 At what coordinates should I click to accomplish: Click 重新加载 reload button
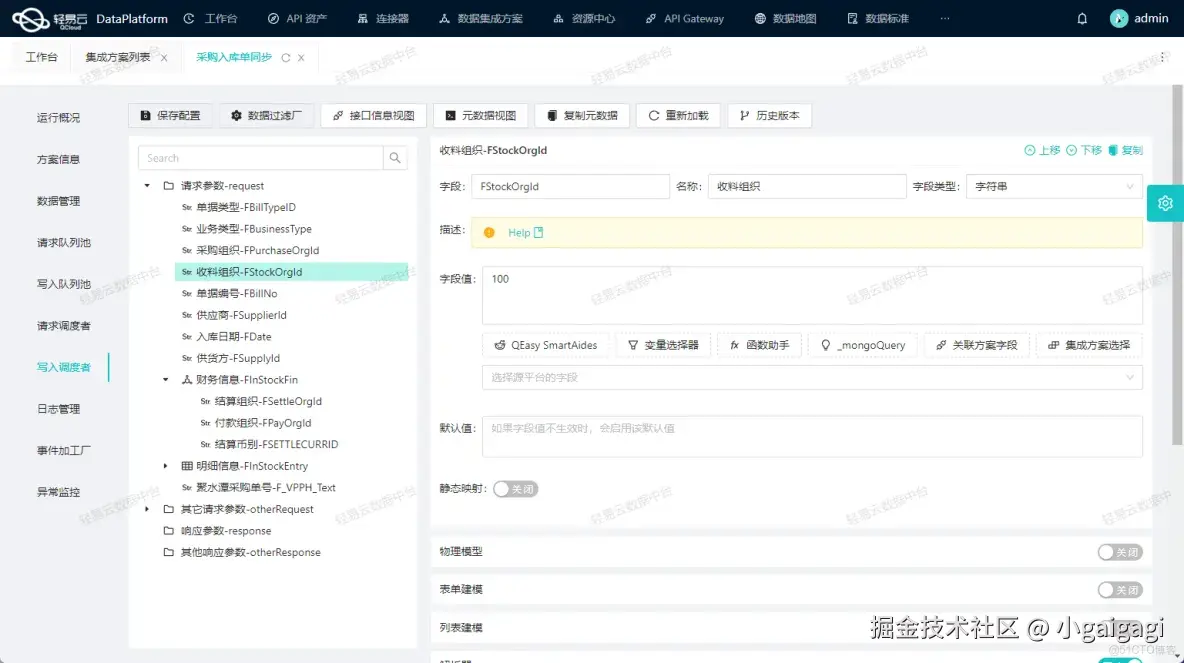click(x=678, y=116)
